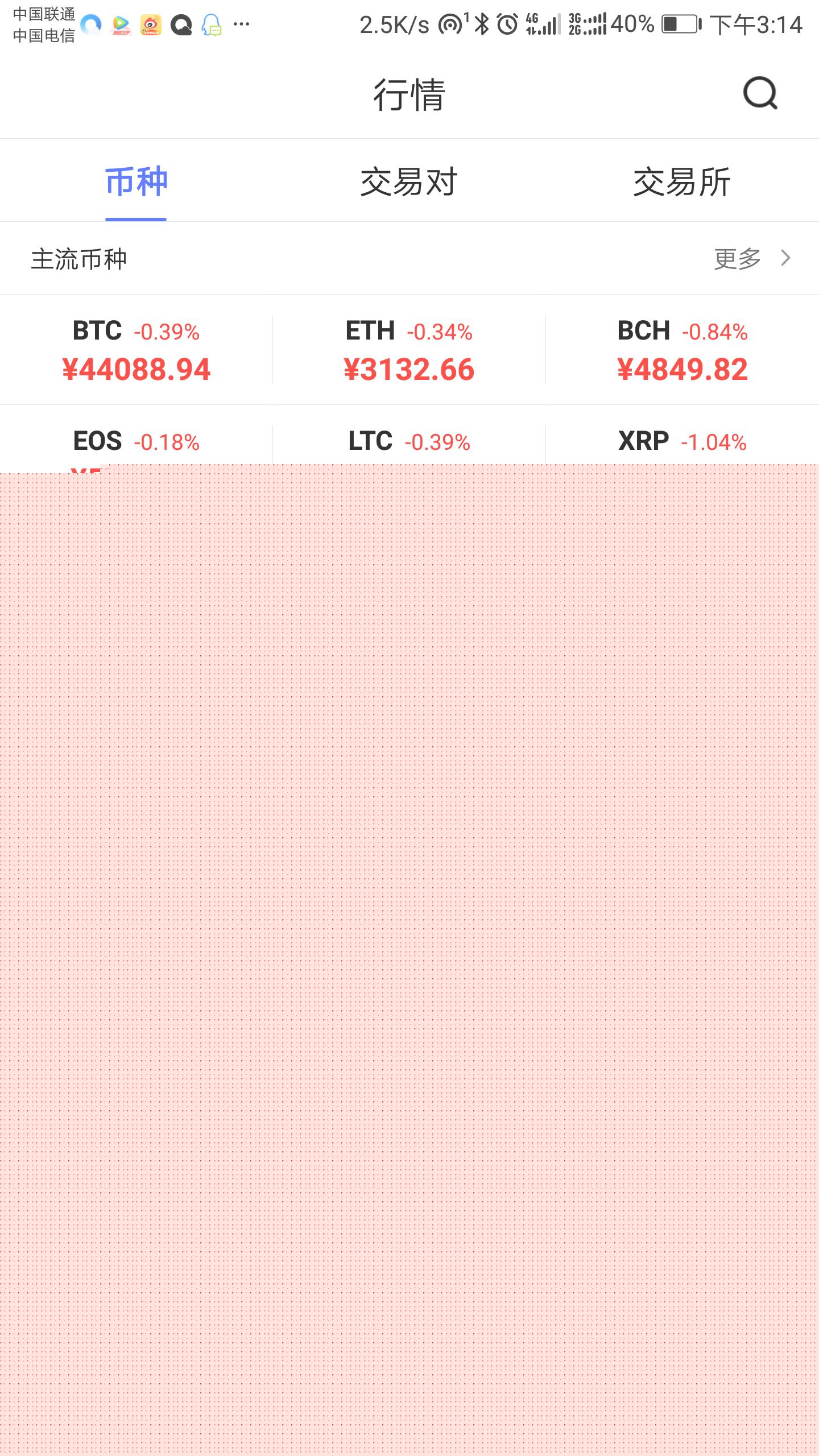The height and width of the screenshot is (1456, 819).
Task: Tap the Bluetooth status icon
Action: [x=482, y=24]
